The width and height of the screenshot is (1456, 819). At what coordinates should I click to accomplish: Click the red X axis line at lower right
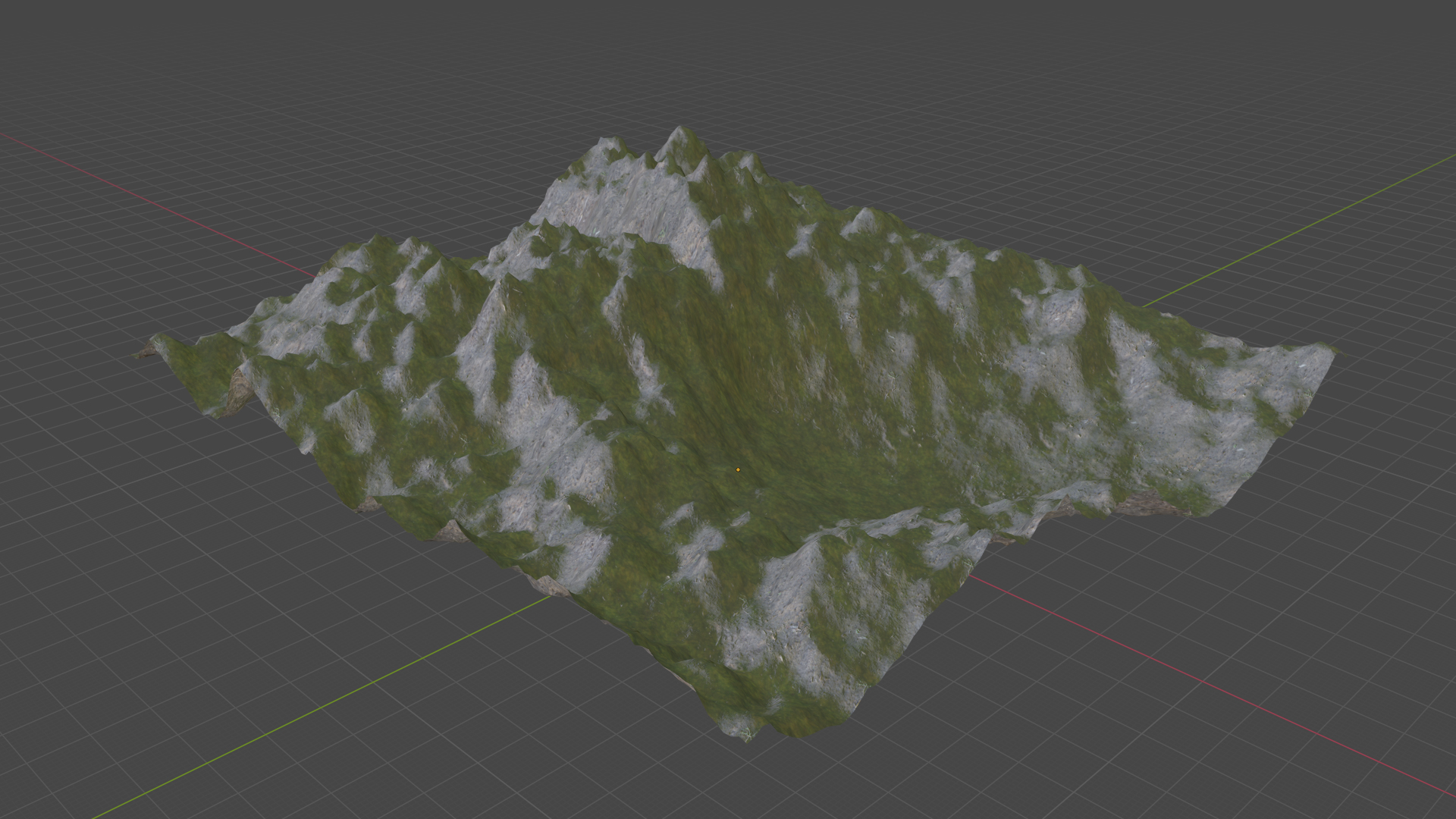1213,685
